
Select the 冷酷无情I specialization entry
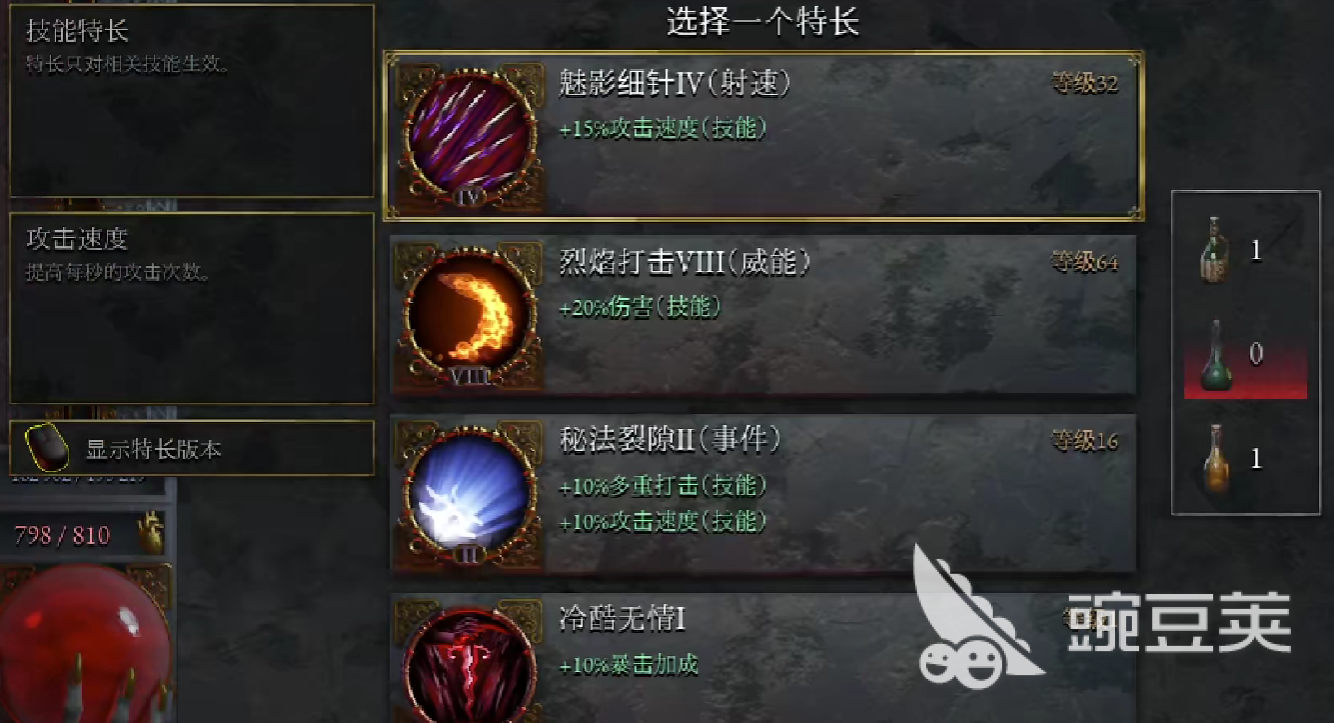tap(764, 658)
